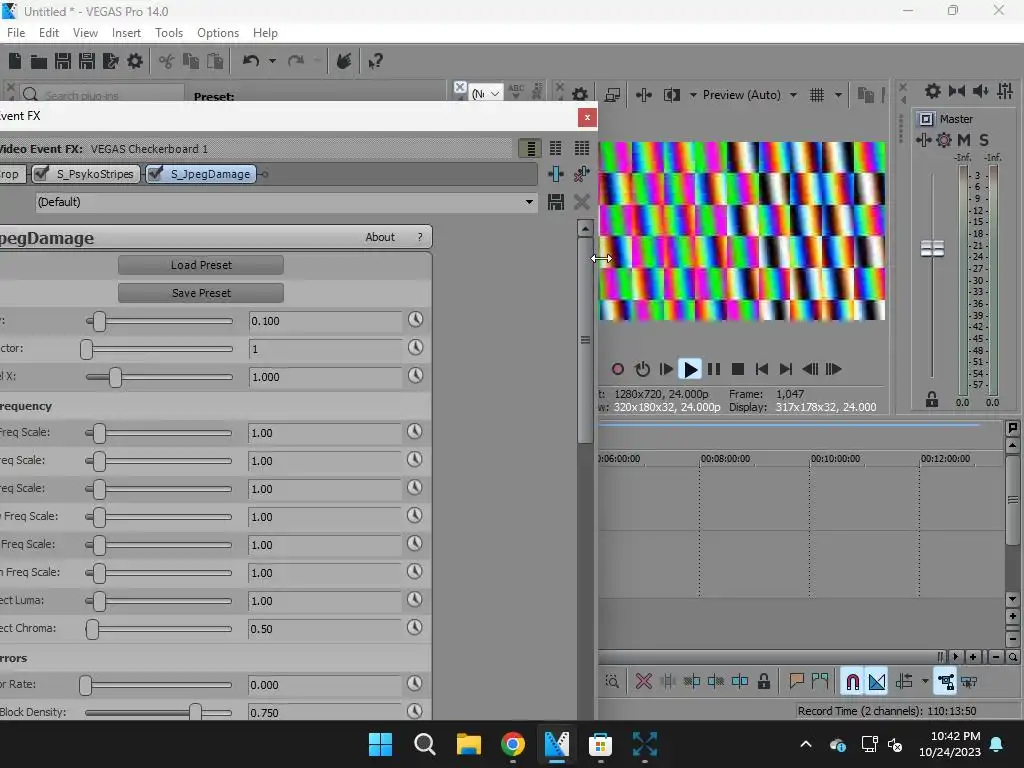Open Tools menu
This screenshot has width=1024, height=768.
coord(169,33)
